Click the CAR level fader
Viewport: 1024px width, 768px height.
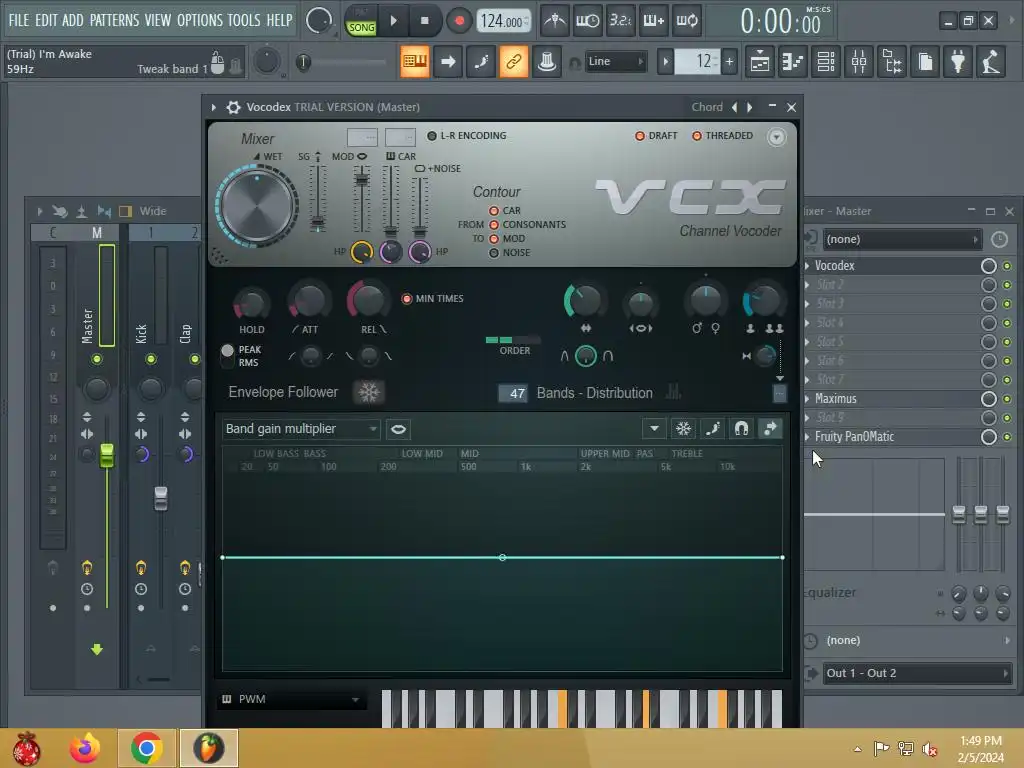pos(391,231)
